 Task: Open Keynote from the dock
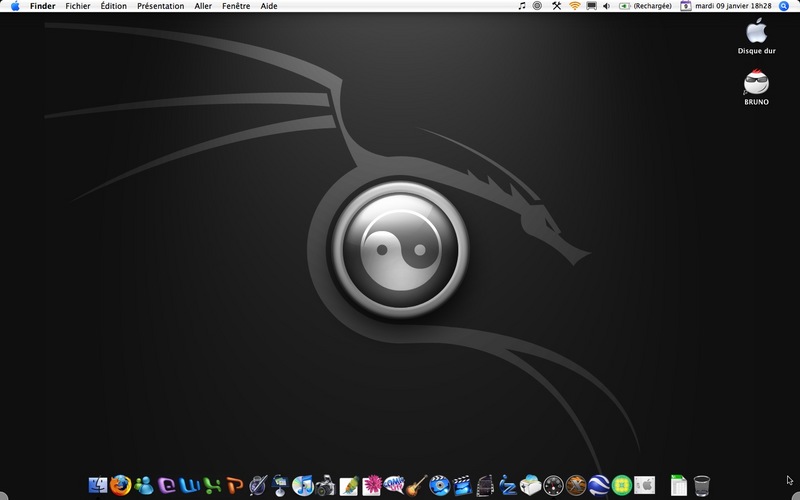pos(280,485)
